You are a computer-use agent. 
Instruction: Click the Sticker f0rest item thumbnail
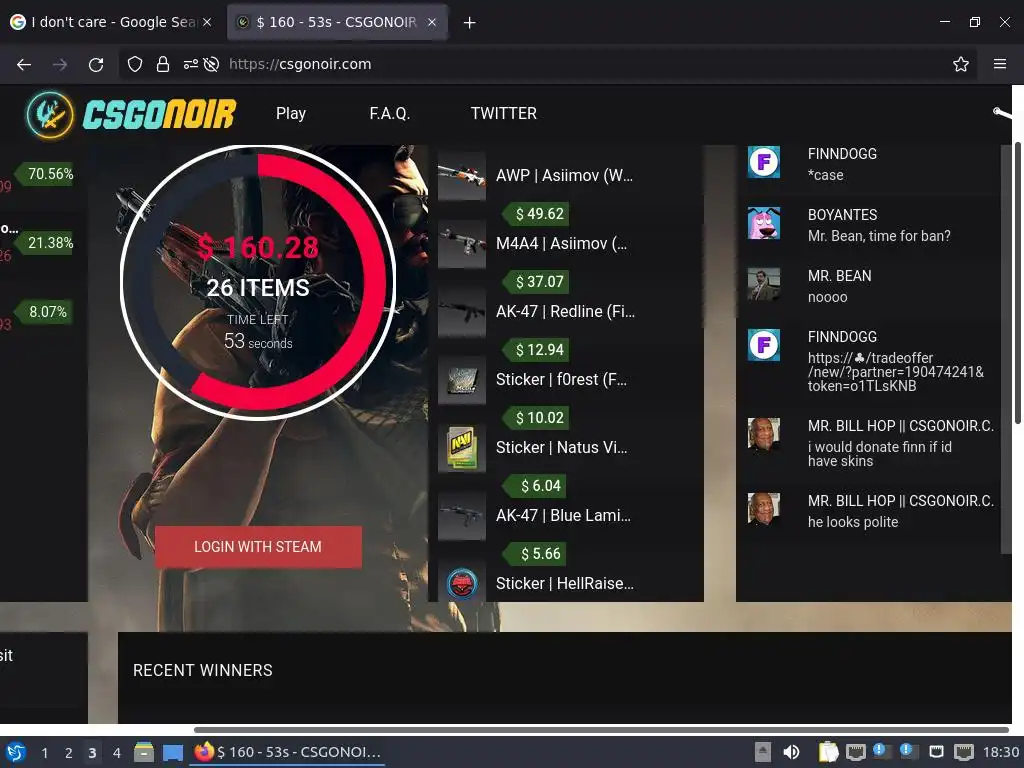click(x=462, y=380)
